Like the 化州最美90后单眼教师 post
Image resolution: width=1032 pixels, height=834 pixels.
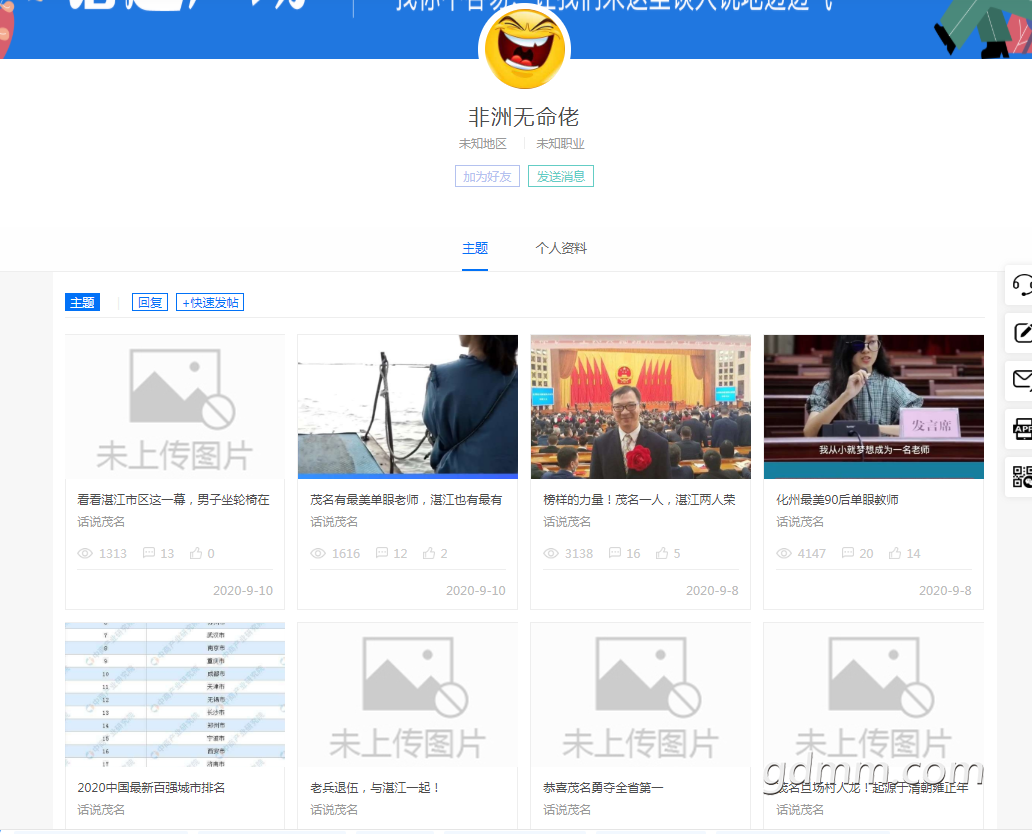tap(895, 553)
